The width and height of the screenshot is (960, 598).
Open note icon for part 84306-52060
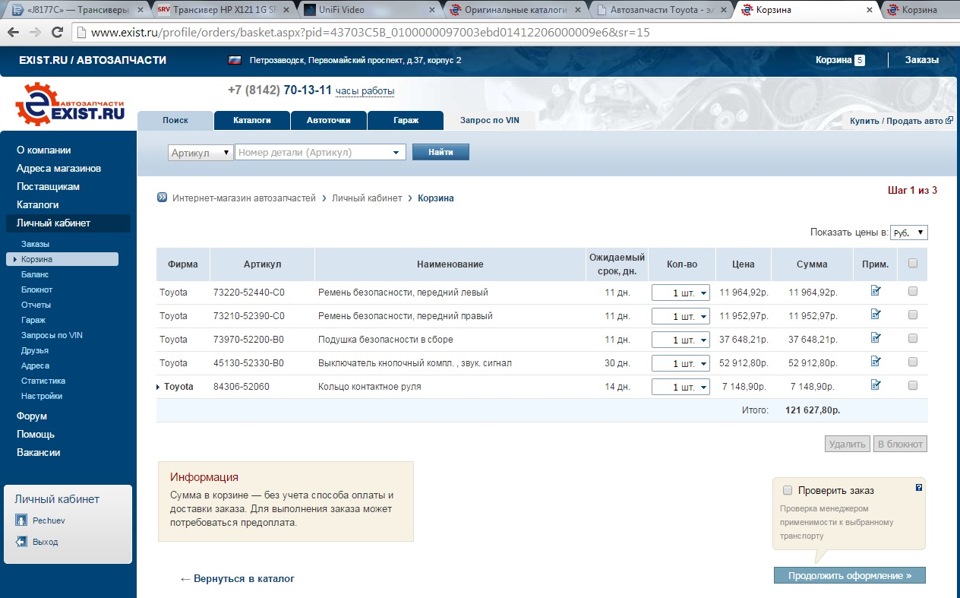876,385
